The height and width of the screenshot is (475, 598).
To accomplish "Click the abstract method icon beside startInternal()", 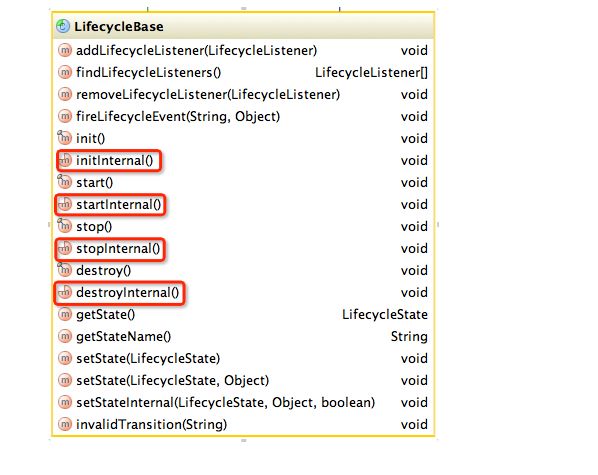I will tap(65, 204).
